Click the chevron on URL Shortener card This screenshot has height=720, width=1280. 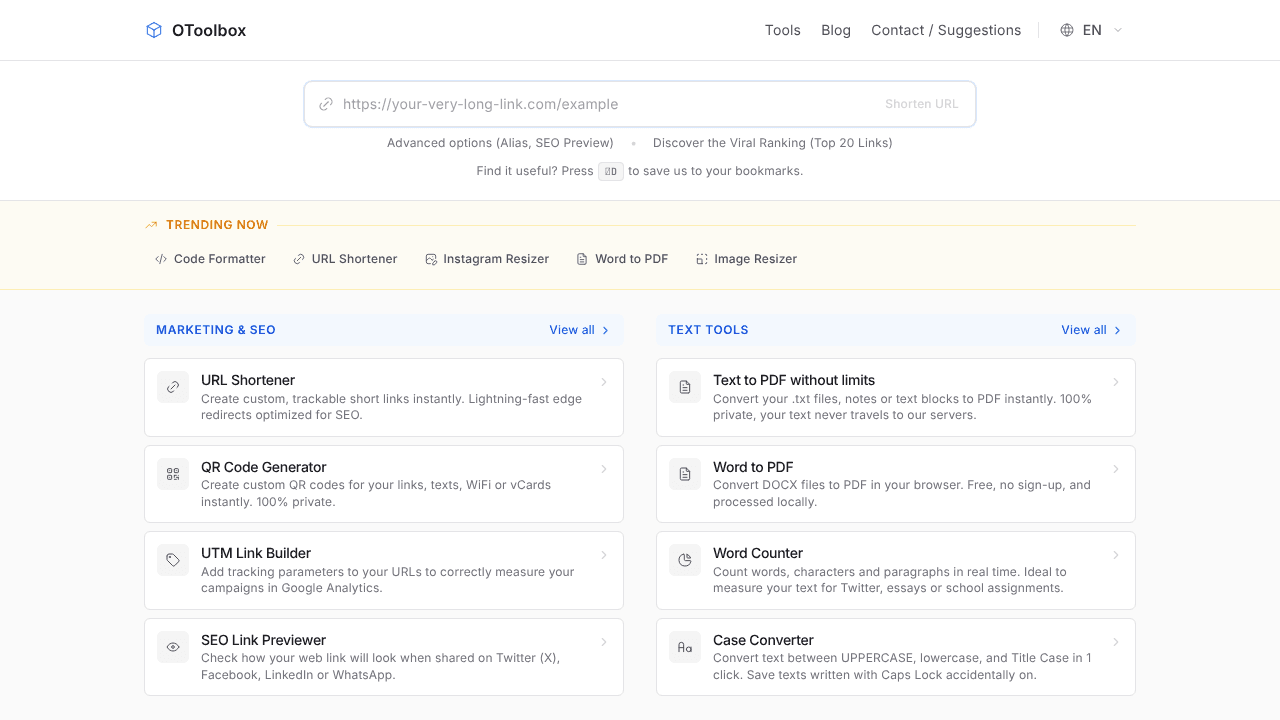tap(604, 382)
